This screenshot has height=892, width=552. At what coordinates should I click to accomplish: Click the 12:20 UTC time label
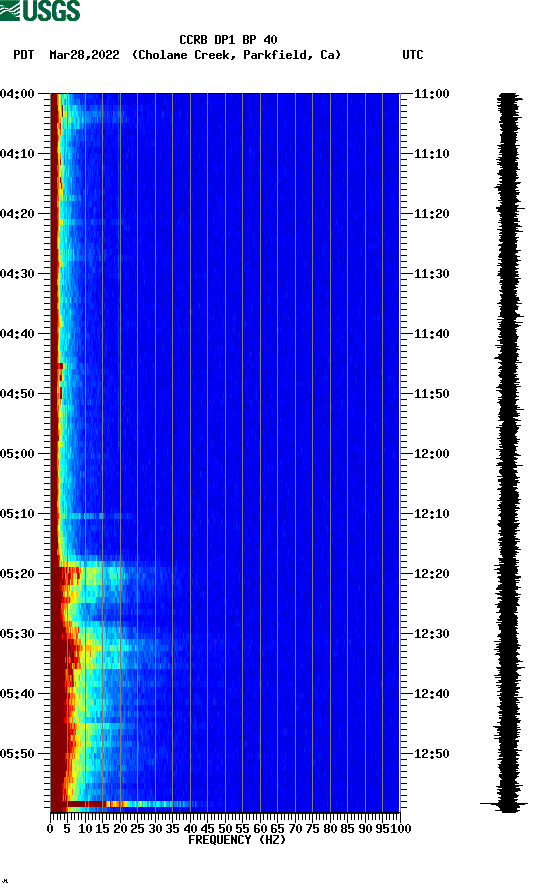[431, 573]
